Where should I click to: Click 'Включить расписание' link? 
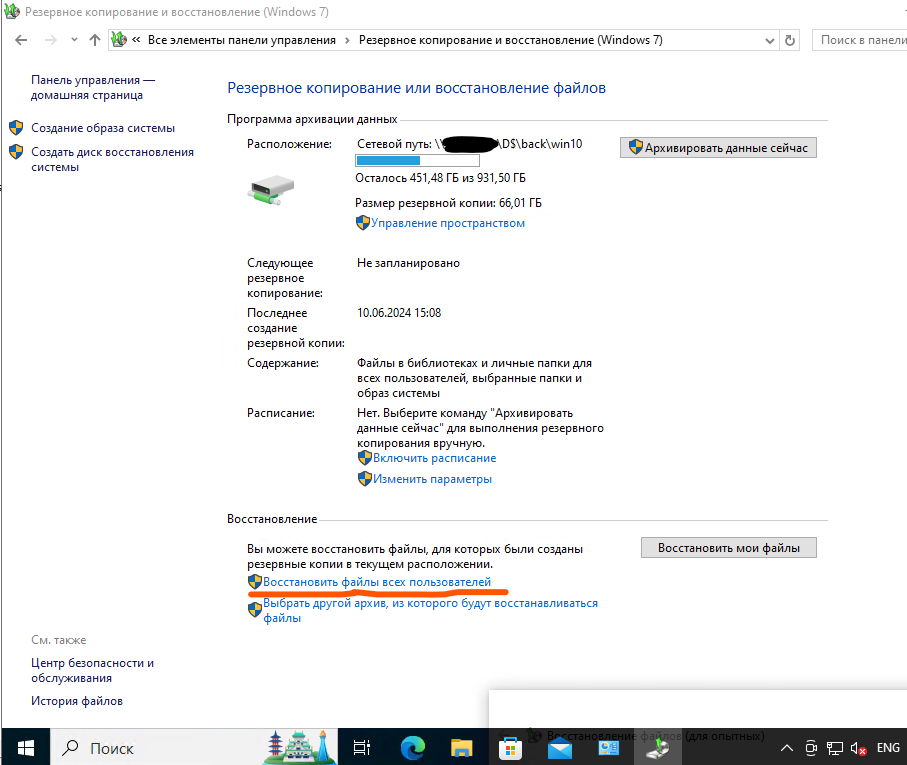(x=434, y=458)
